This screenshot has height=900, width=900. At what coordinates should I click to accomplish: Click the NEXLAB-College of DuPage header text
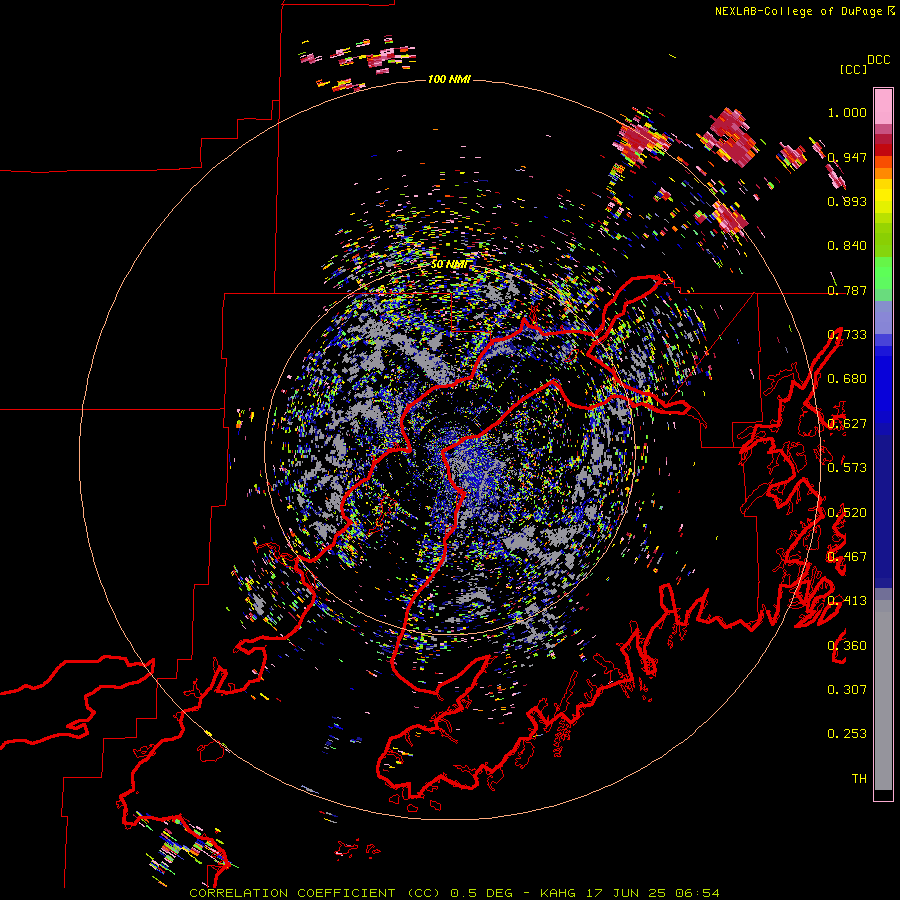(800, 11)
